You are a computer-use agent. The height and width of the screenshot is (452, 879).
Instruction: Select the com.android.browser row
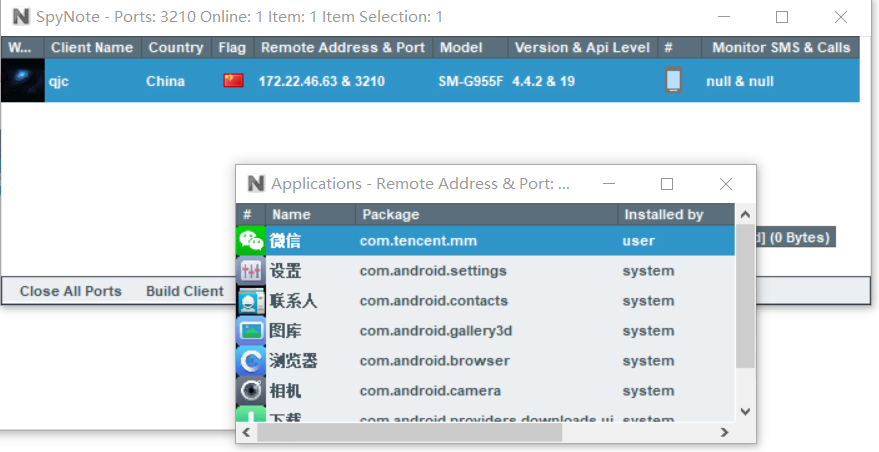coord(434,361)
